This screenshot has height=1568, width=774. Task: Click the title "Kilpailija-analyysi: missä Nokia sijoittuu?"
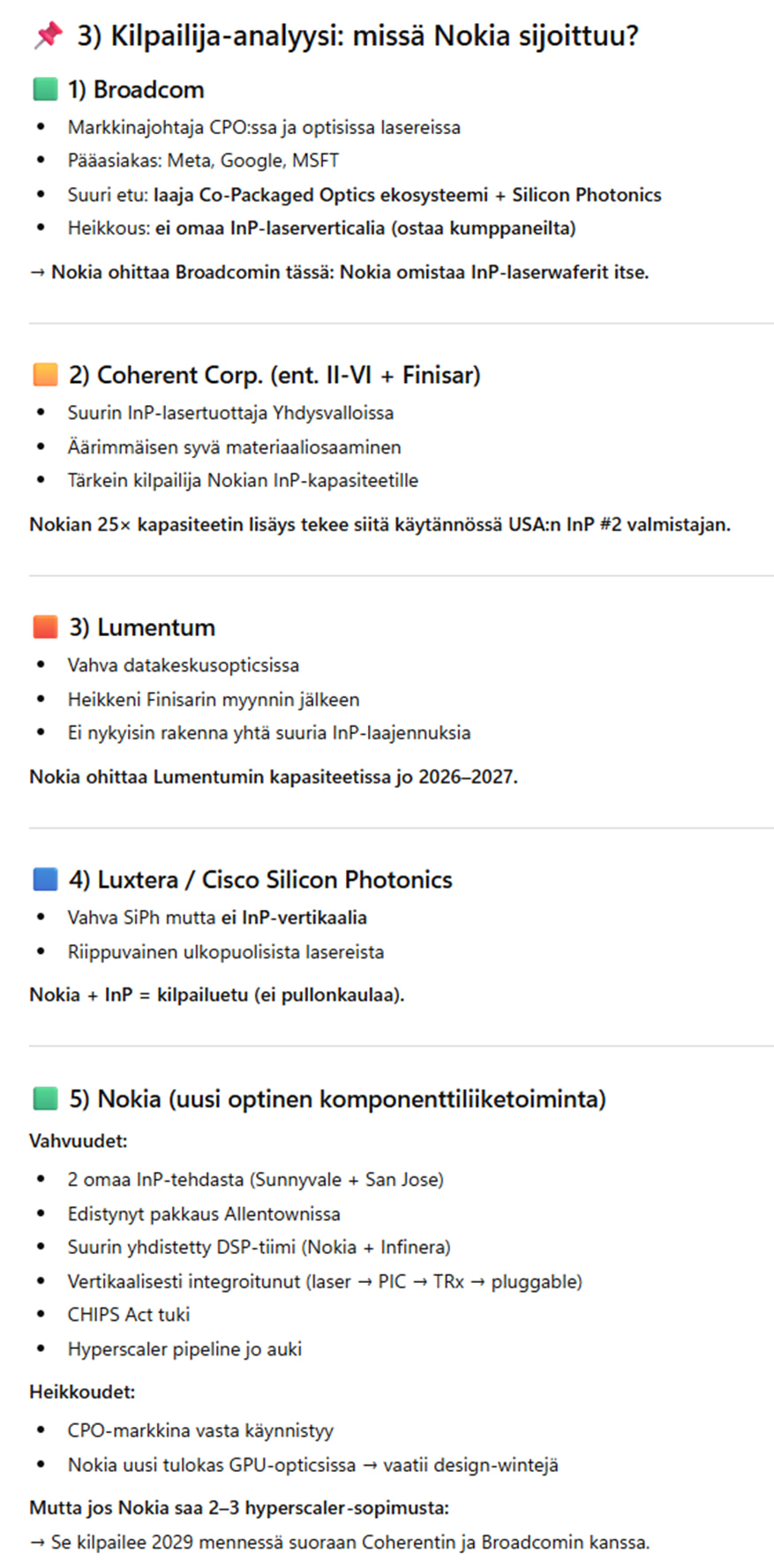[x=357, y=35]
